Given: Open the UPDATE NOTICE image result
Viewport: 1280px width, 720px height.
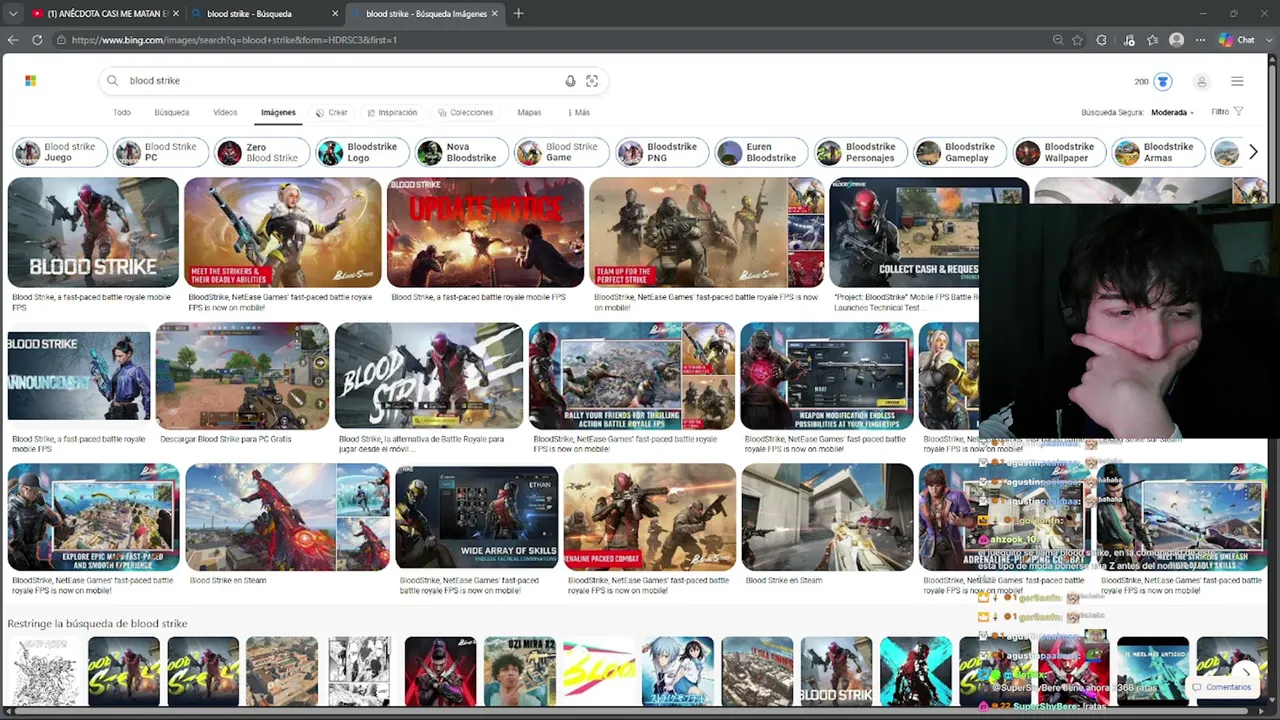Looking at the screenshot, I should (485, 233).
